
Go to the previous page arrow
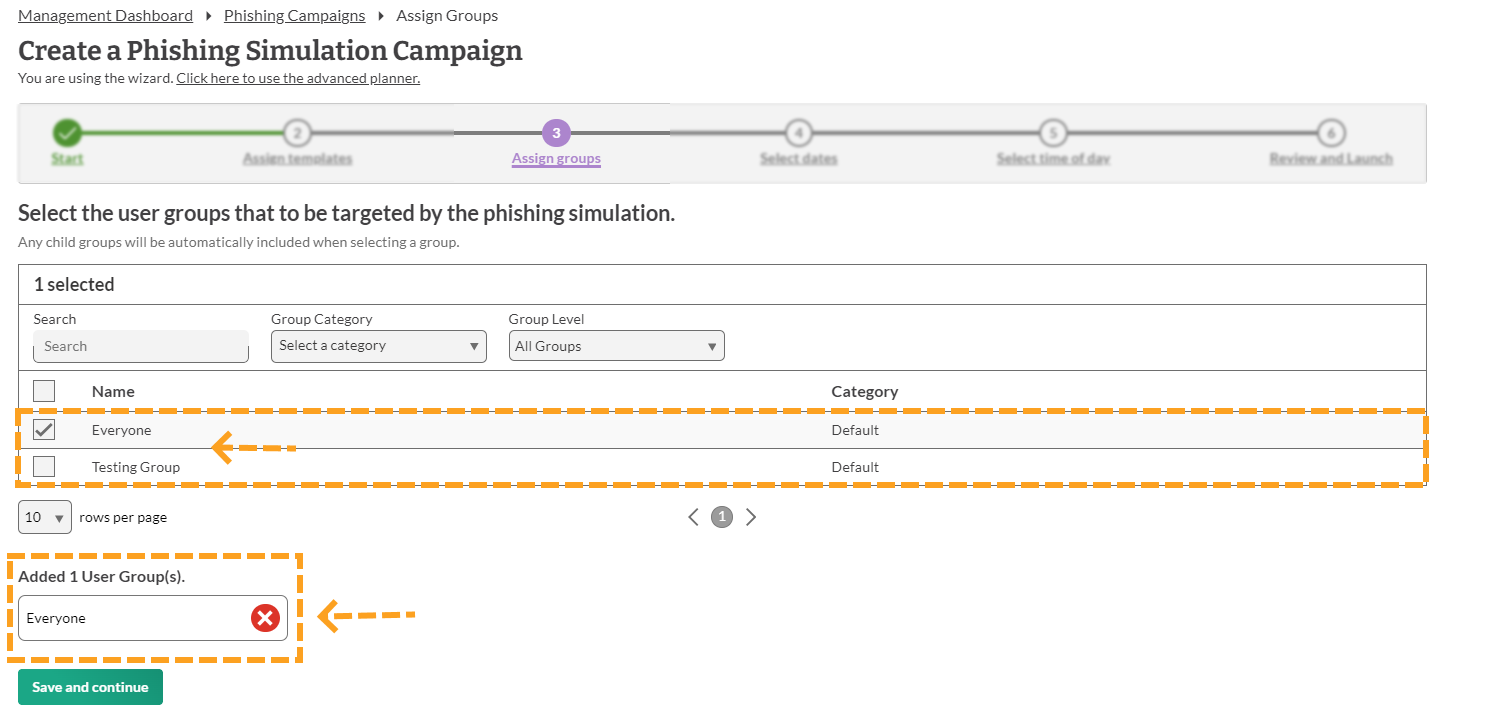click(693, 517)
